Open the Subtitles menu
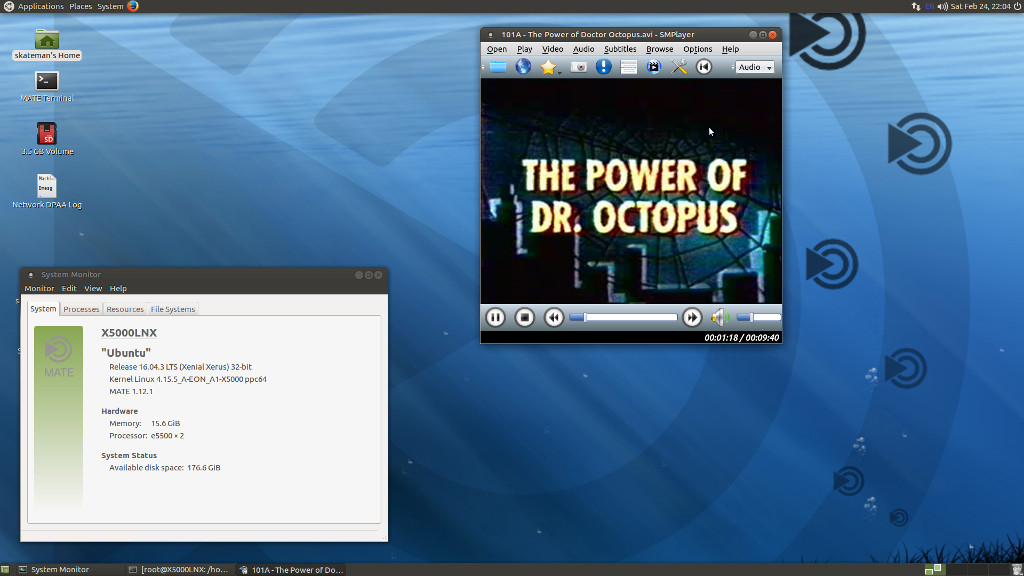The width and height of the screenshot is (1024, 576). (620, 49)
